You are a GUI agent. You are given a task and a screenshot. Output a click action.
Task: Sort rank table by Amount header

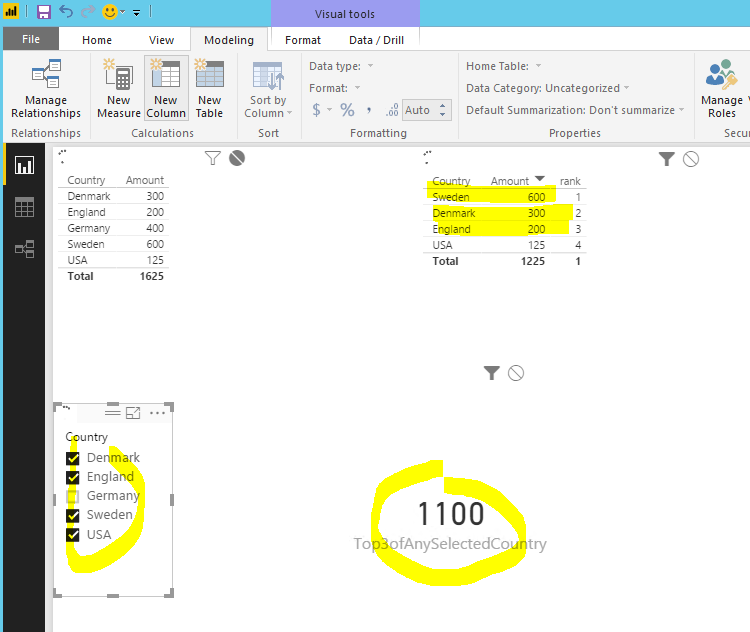pos(510,181)
